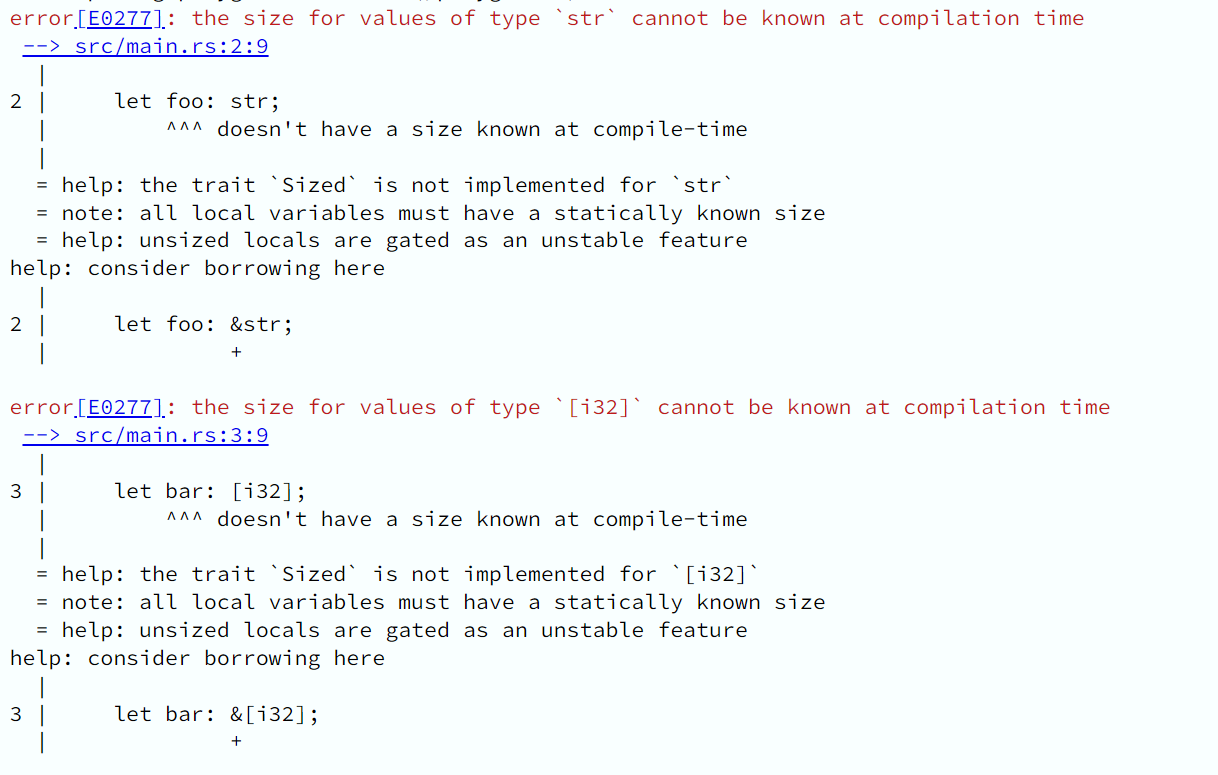Click the plus marker under '&[i32]'

pos(236,741)
